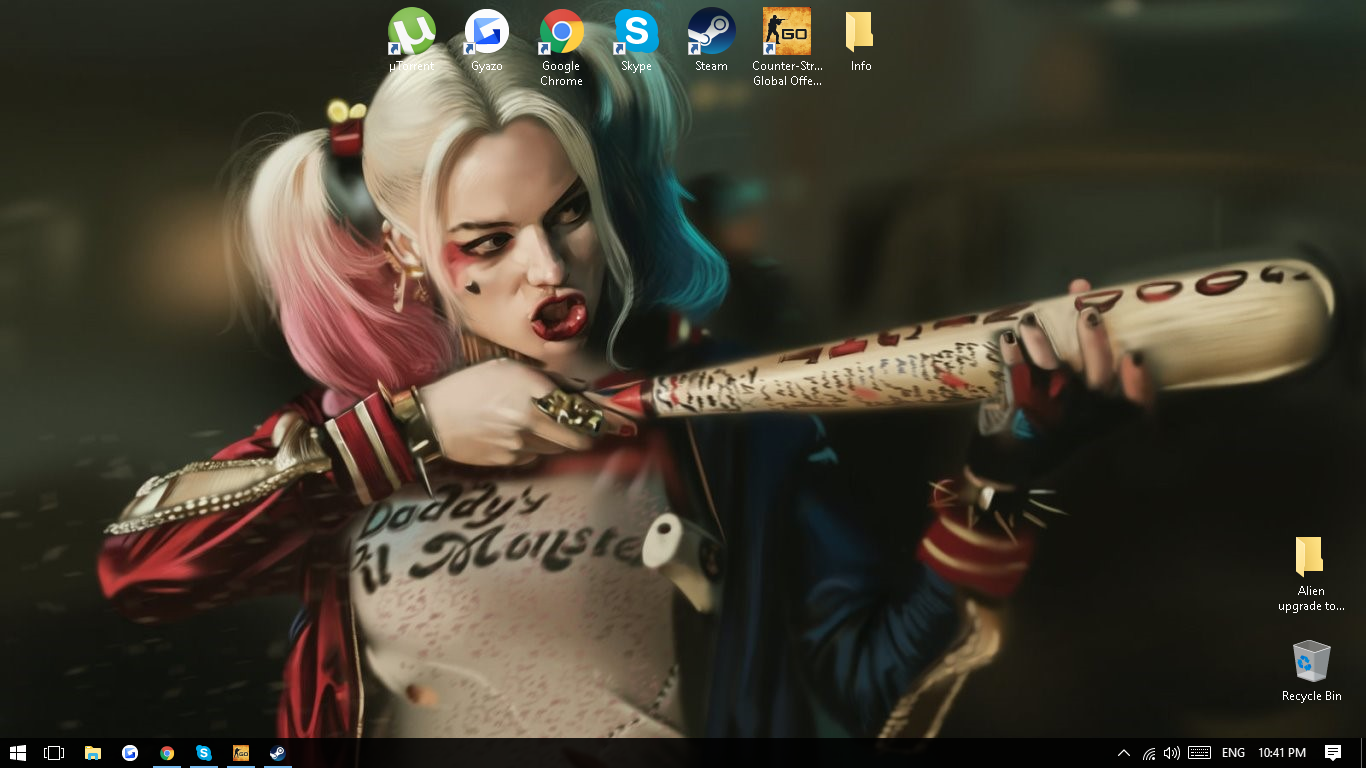1366x768 pixels.
Task: Open the Wi-Fi network flyout
Action: click(x=1149, y=753)
